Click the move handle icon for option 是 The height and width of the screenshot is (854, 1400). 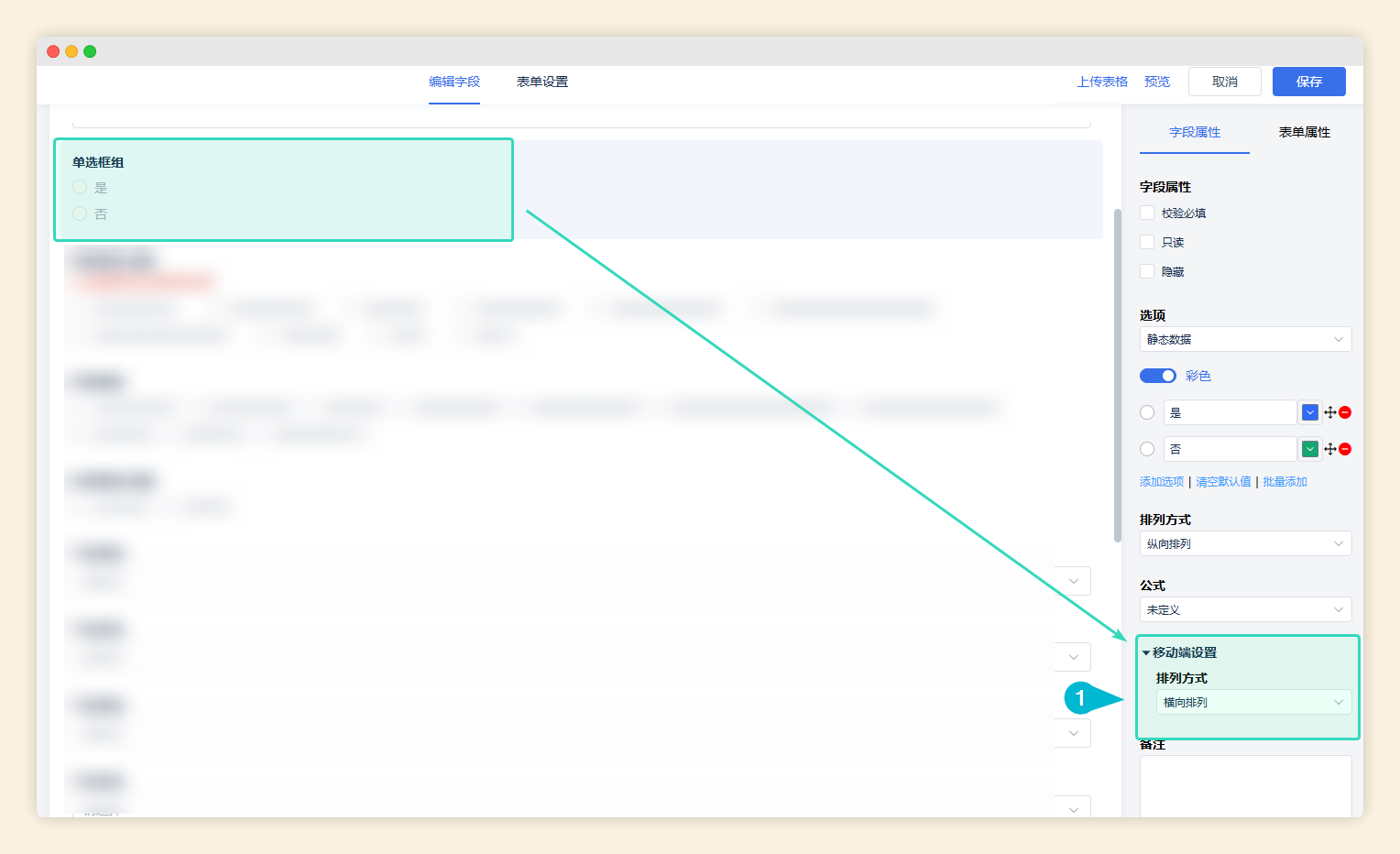pyautogui.click(x=1329, y=412)
